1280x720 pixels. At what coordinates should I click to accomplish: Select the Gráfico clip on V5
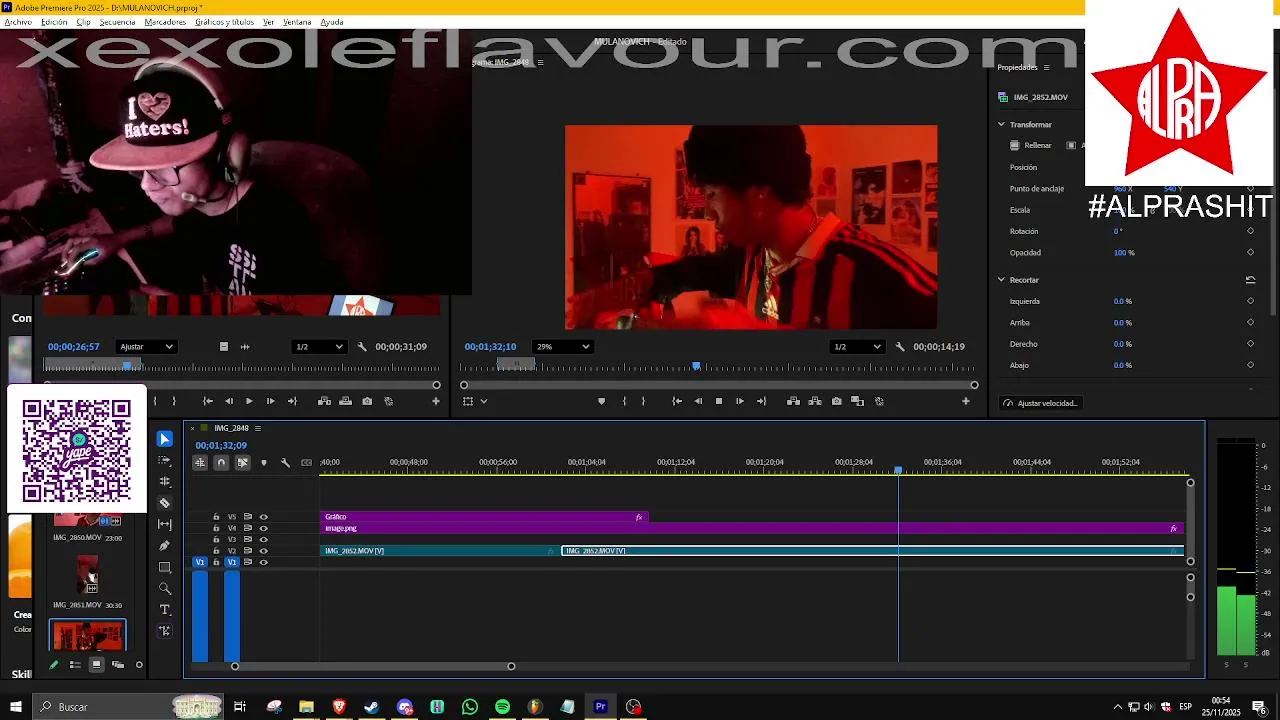(483, 517)
